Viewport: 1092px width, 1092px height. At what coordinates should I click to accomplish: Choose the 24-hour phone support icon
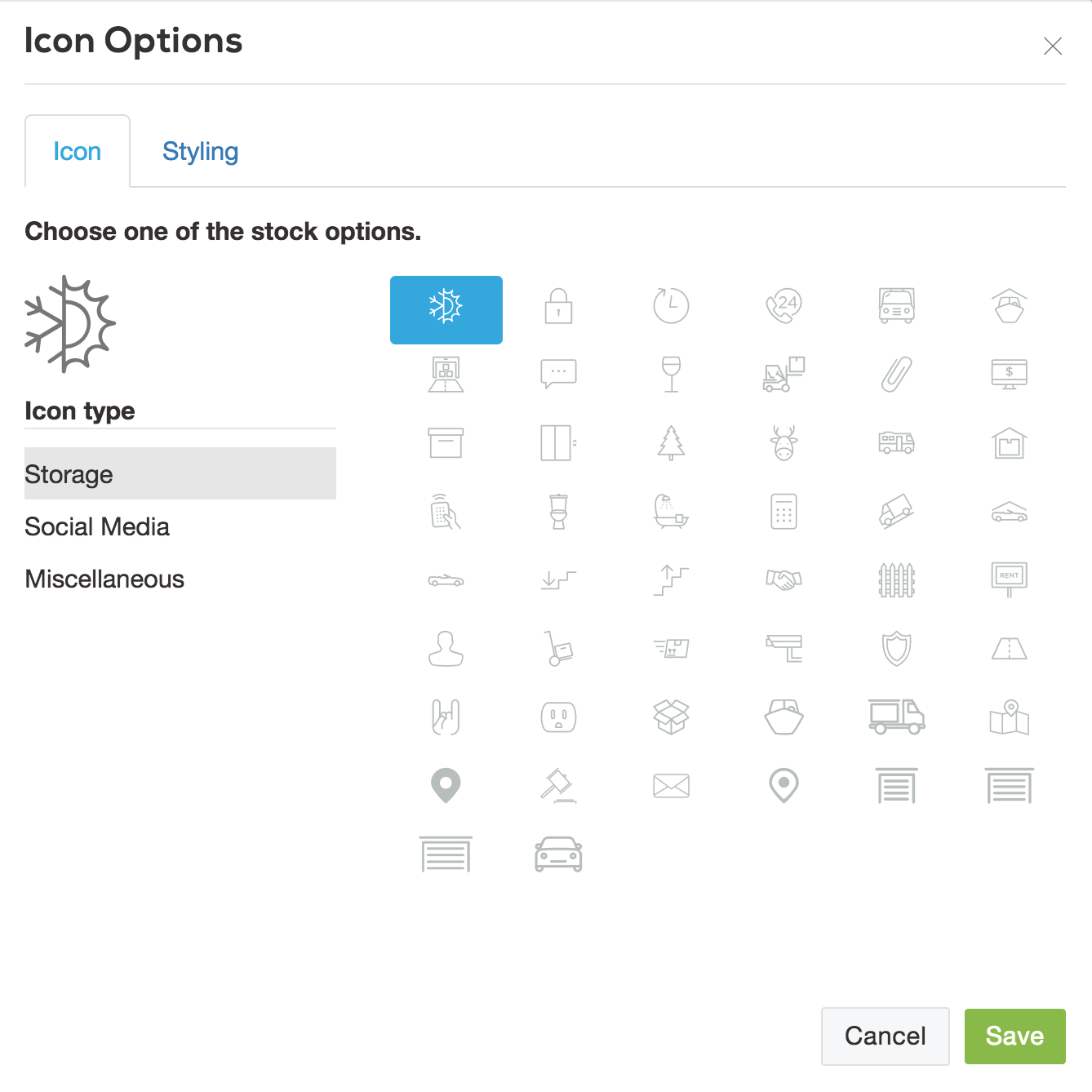tap(784, 309)
